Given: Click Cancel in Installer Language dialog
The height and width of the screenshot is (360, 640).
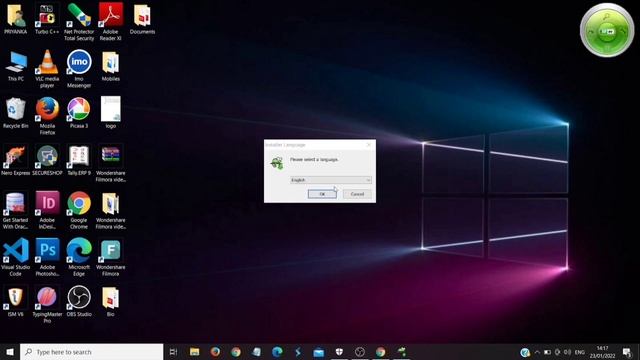Looking at the screenshot, I should (357, 194).
